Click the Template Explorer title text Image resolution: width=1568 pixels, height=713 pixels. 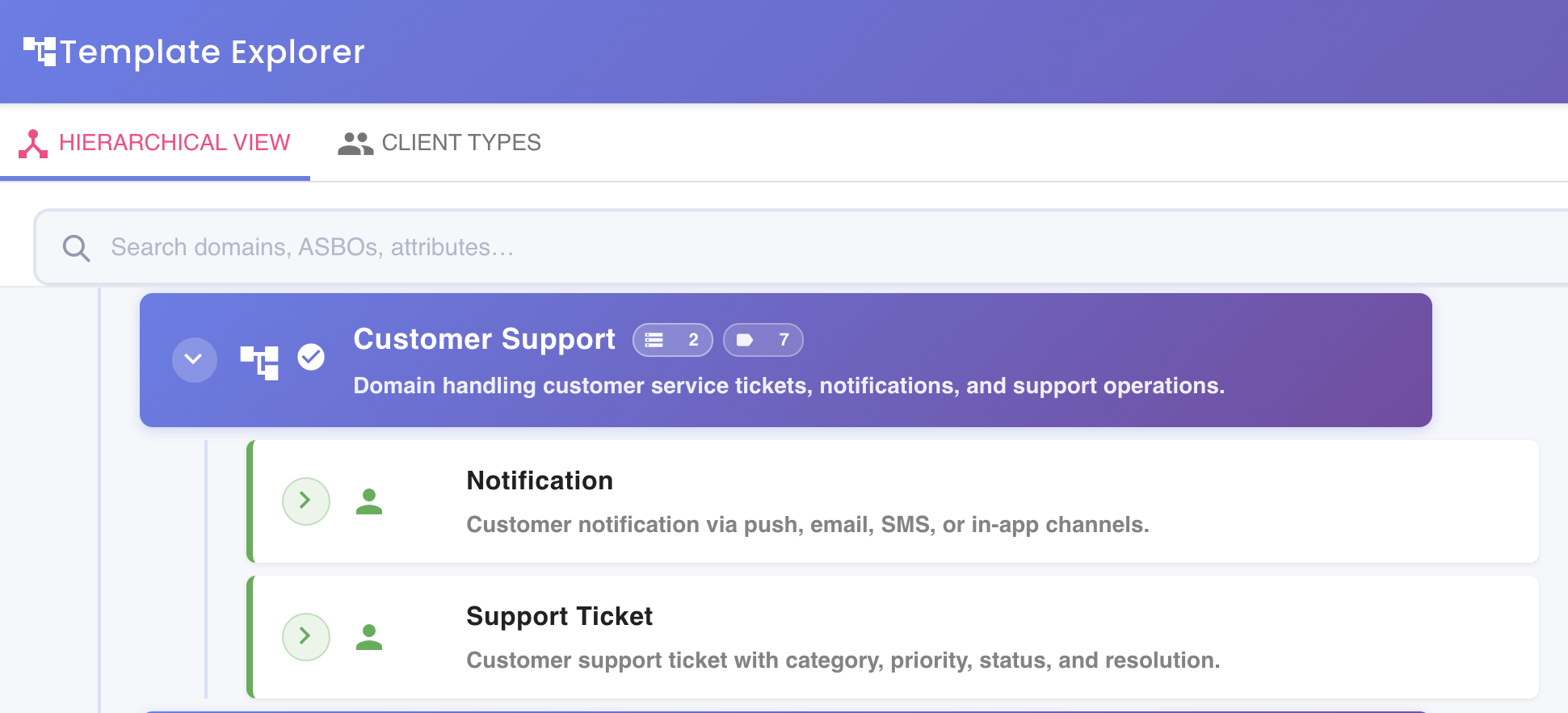tap(212, 52)
